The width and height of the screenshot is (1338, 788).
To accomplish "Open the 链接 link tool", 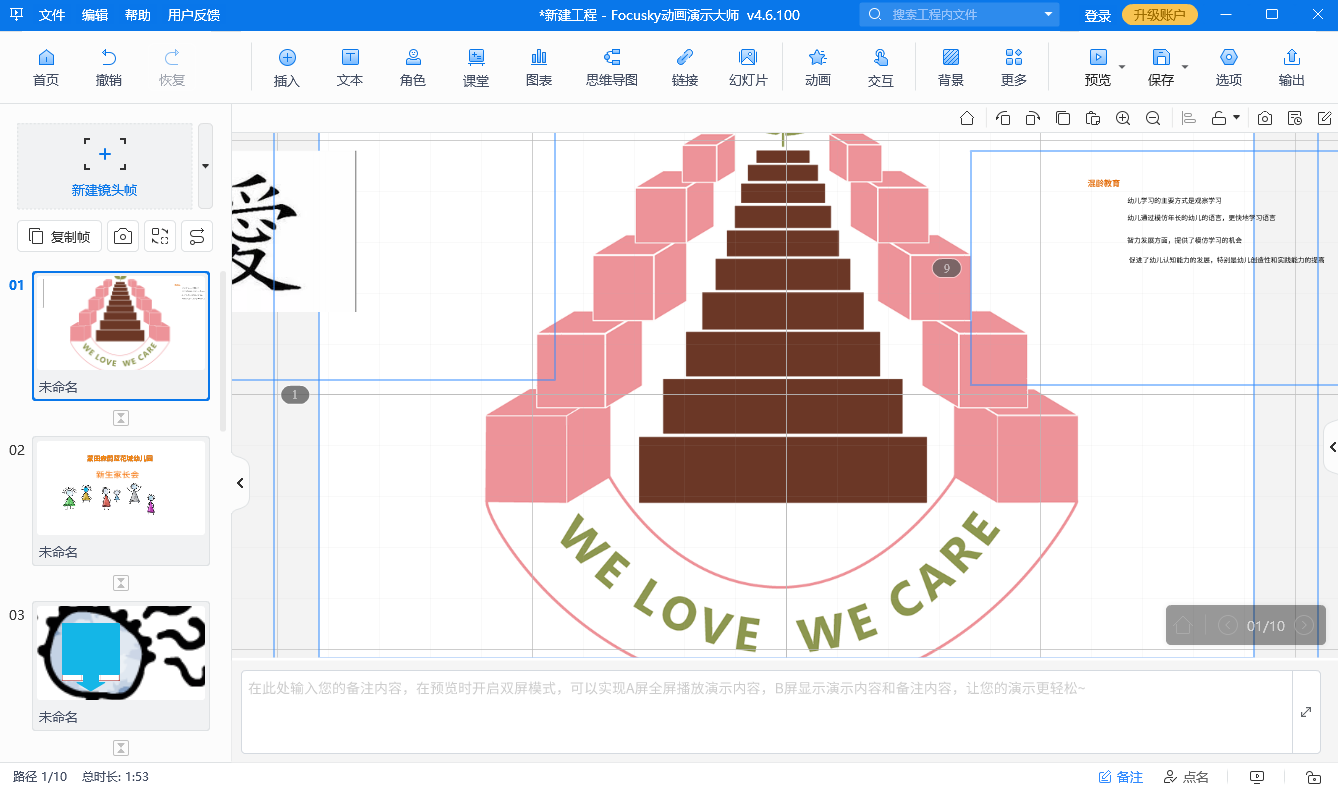I will [x=685, y=67].
